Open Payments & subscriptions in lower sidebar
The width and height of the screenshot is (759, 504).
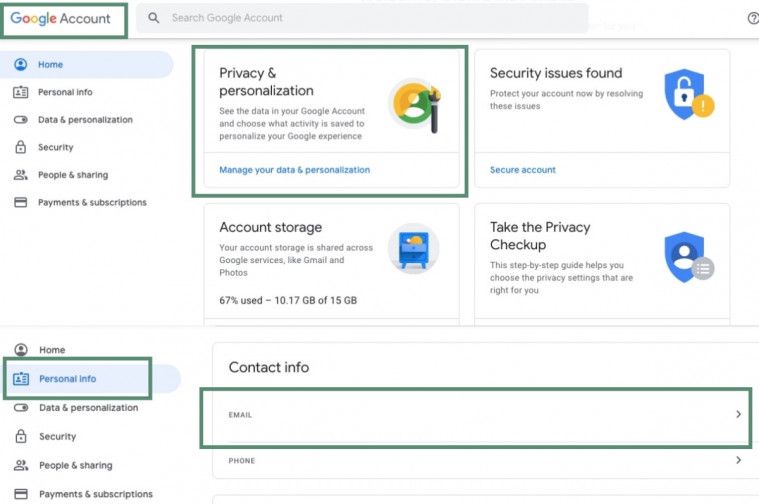[96, 494]
